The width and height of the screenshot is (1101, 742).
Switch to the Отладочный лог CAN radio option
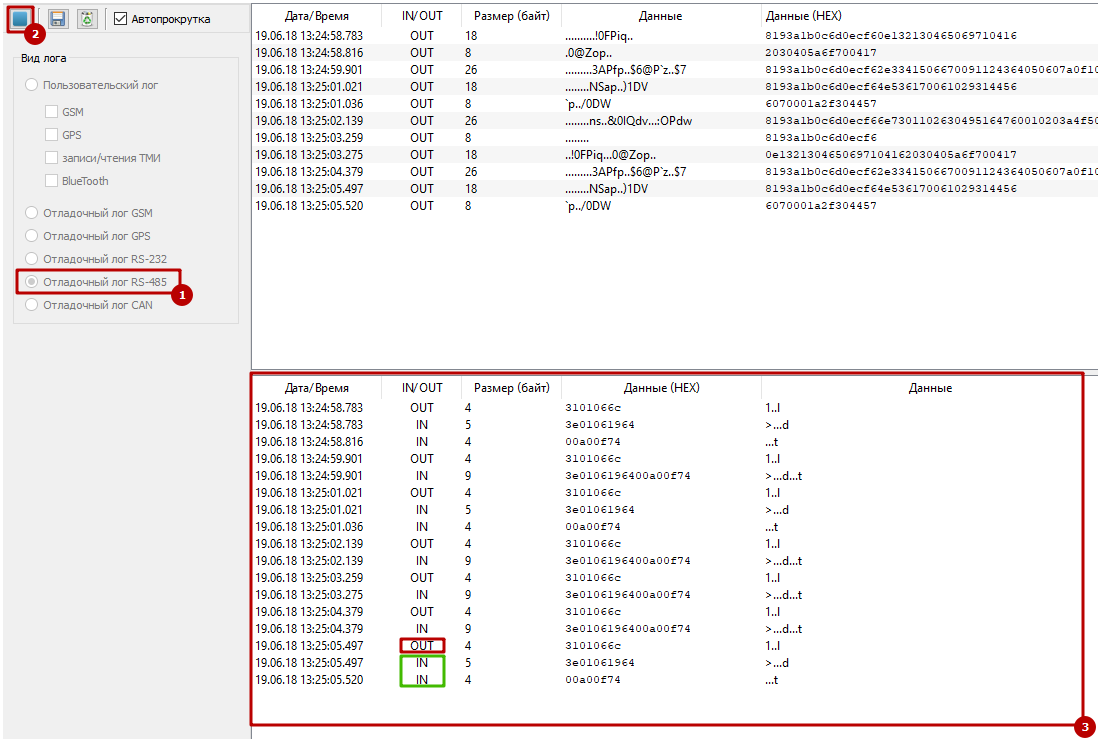(32, 305)
